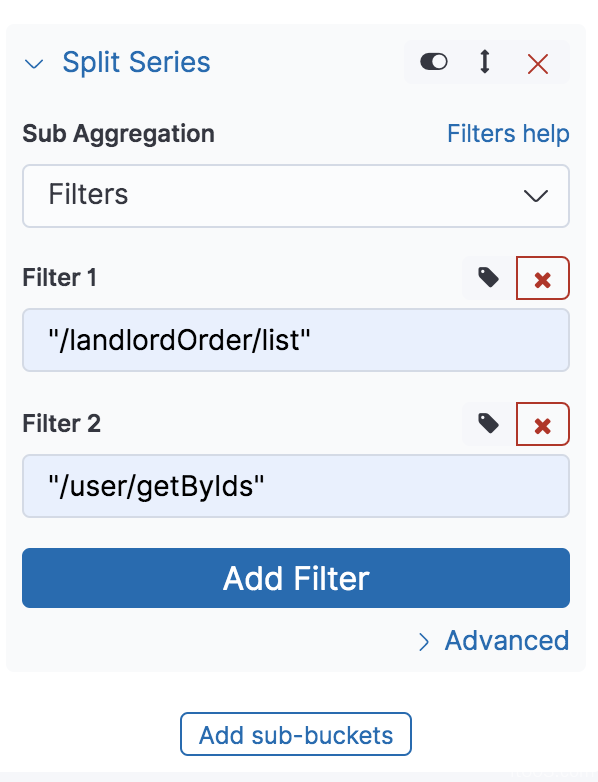Screen dimensions: 598x782
Task: Toggle the Split Series aggregation switch
Action: pos(433,62)
